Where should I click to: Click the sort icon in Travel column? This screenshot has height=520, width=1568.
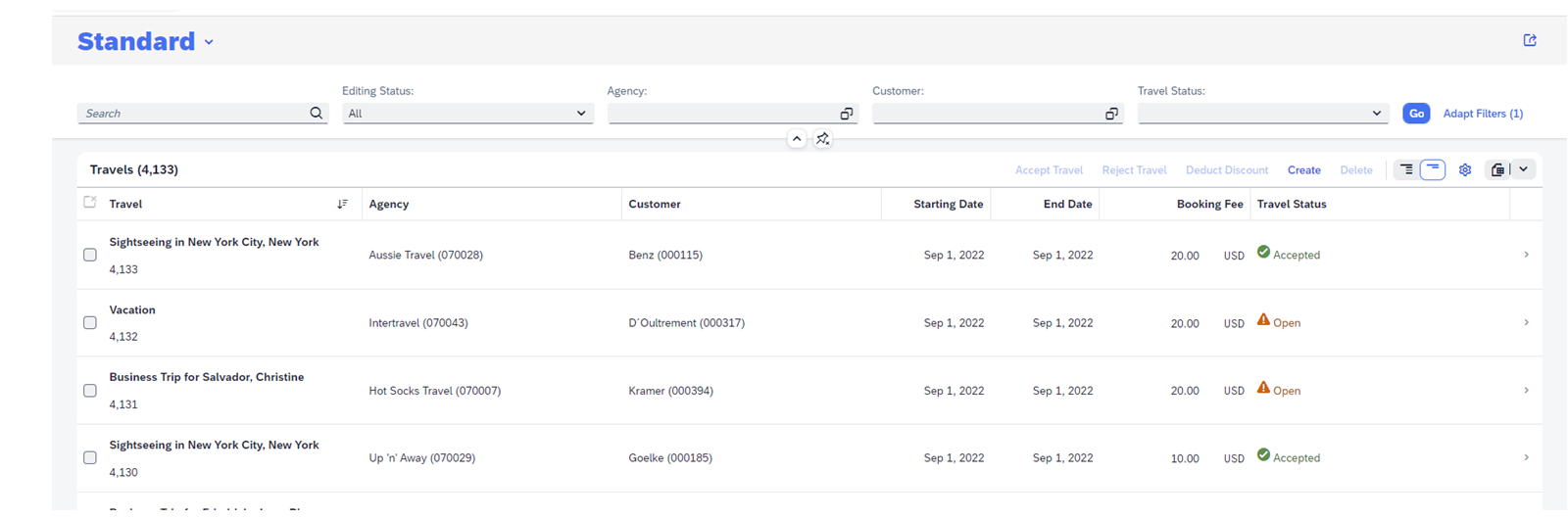point(342,204)
